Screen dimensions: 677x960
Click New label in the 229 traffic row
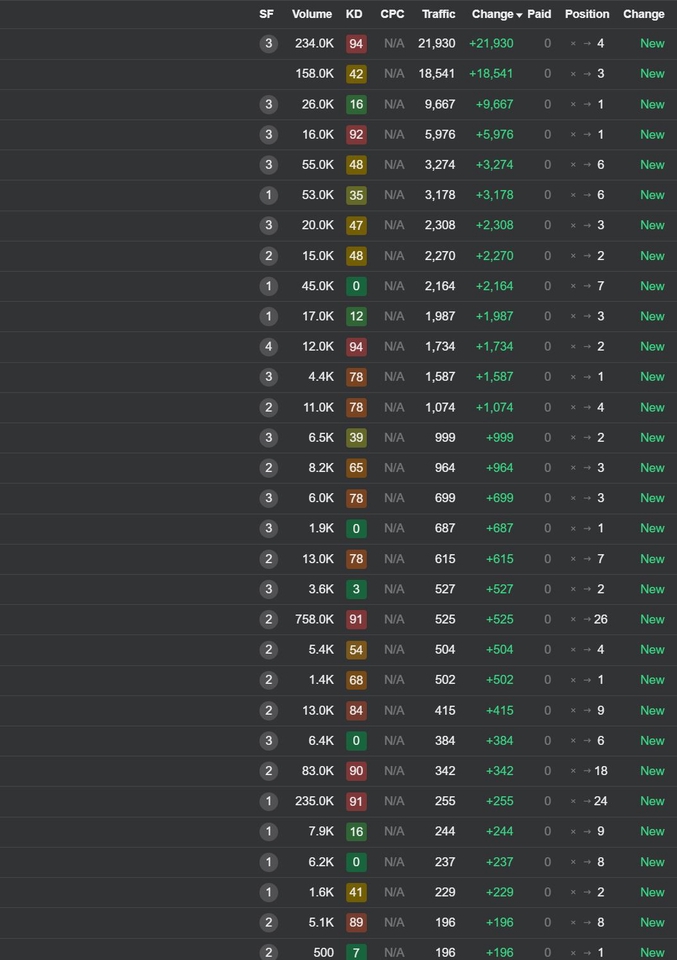[652, 892]
